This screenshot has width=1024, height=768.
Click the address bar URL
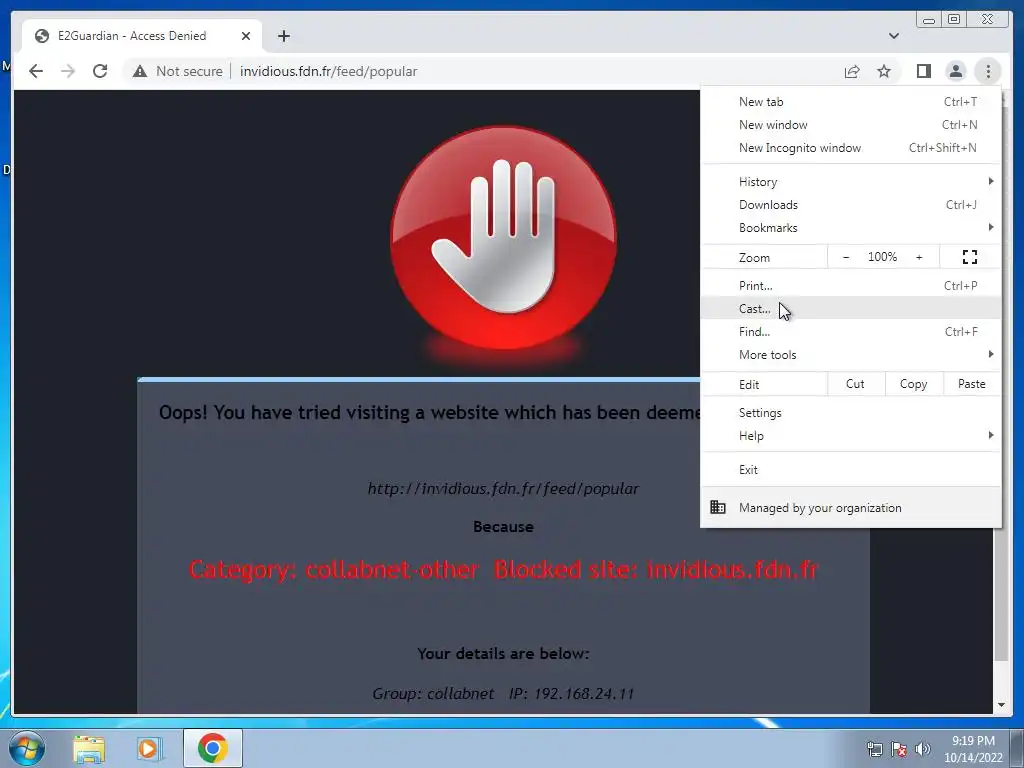328,71
